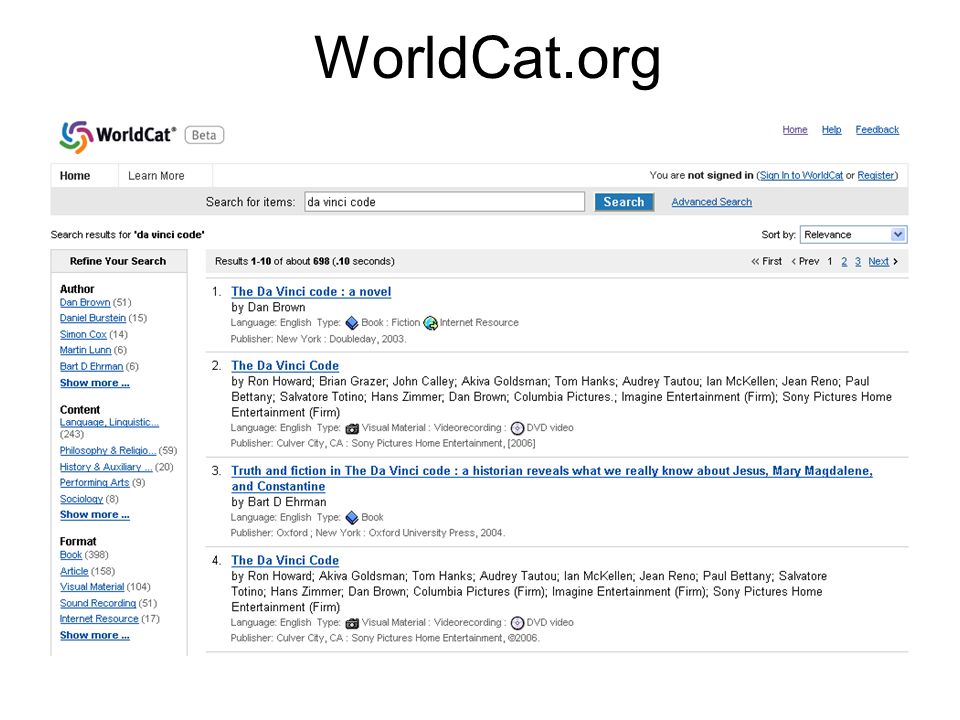Click the Prev page control

coord(805,261)
